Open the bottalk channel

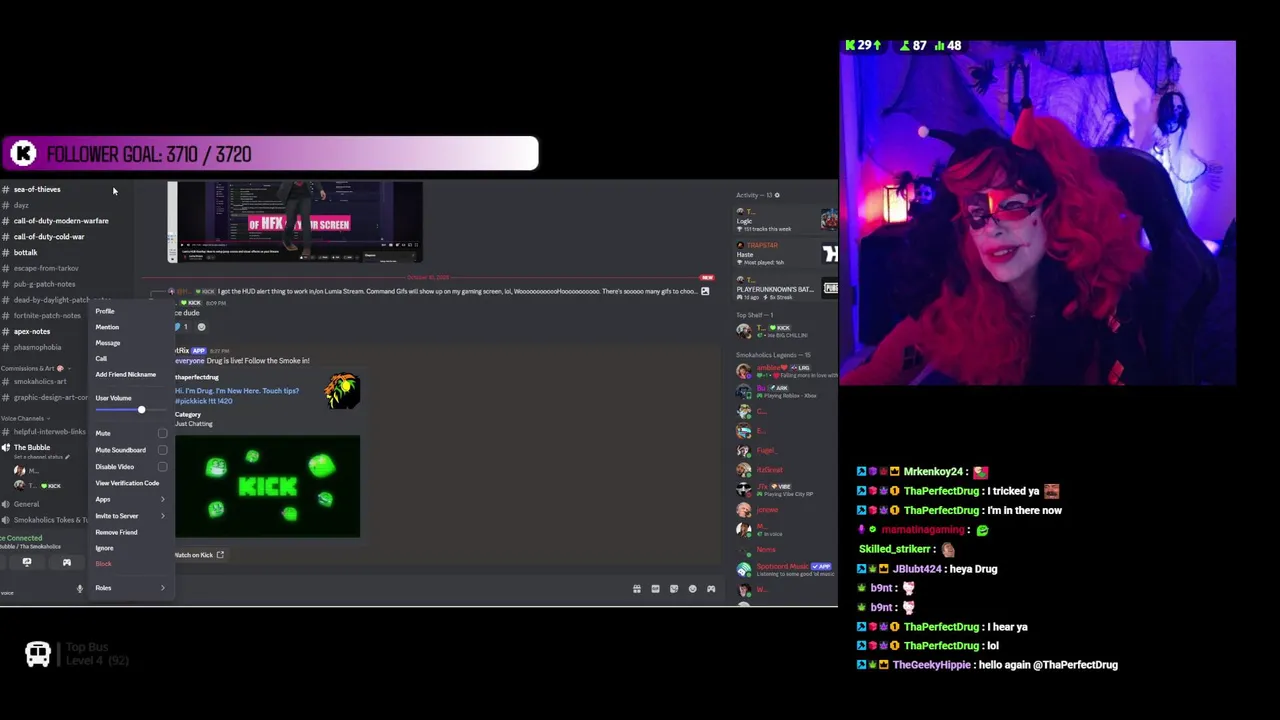pos(25,252)
